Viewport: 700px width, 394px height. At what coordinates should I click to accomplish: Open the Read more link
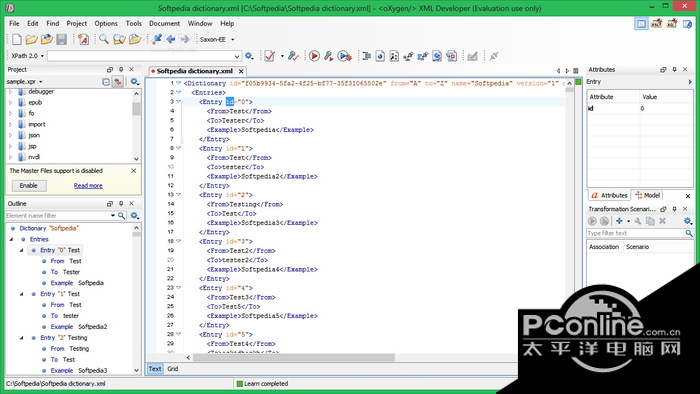[x=88, y=186]
